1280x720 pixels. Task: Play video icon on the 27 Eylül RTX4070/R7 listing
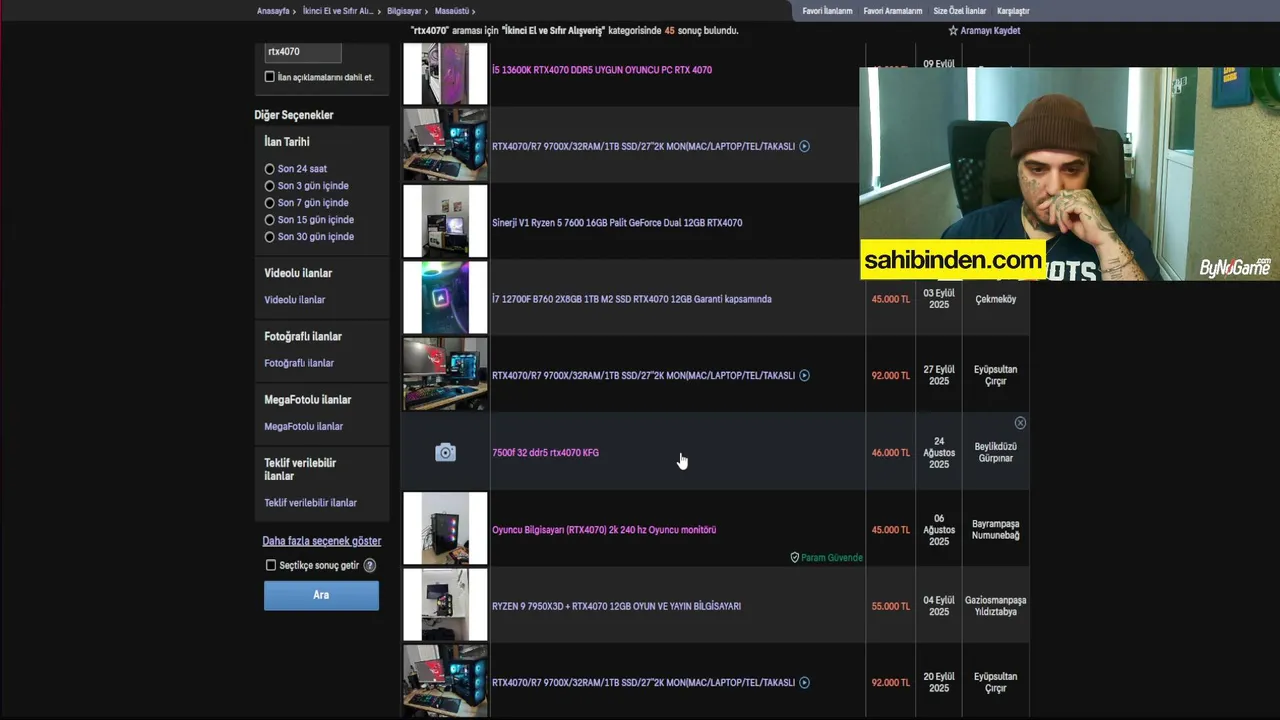pyautogui.click(x=804, y=376)
